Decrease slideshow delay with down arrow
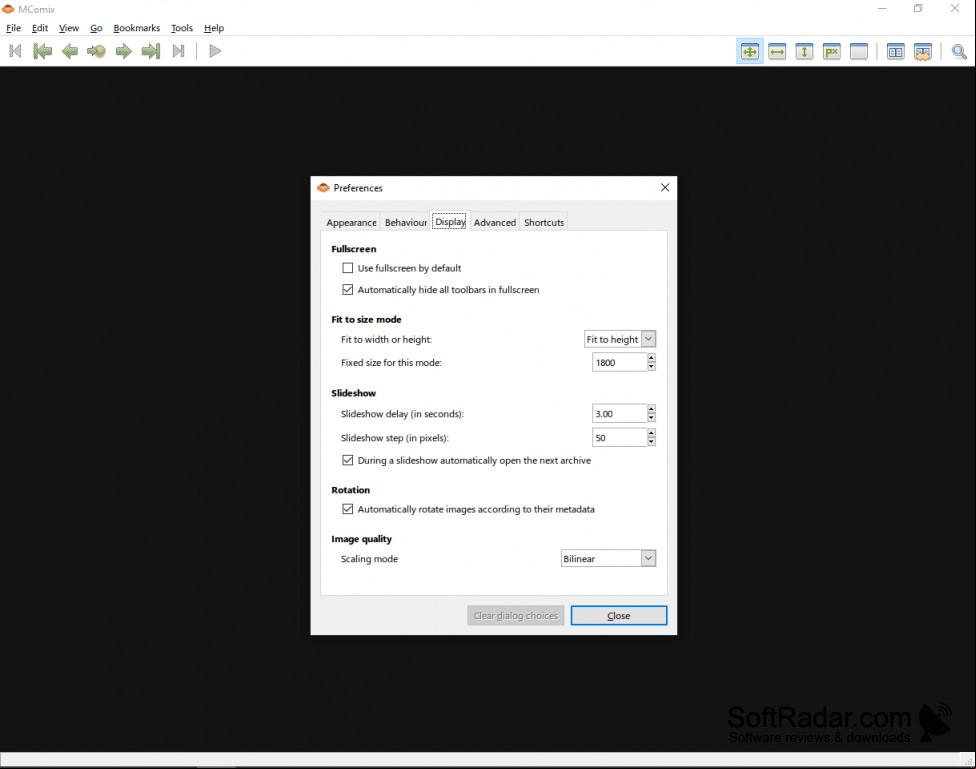The width and height of the screenshot is (976, 769). tap(651, 418)
